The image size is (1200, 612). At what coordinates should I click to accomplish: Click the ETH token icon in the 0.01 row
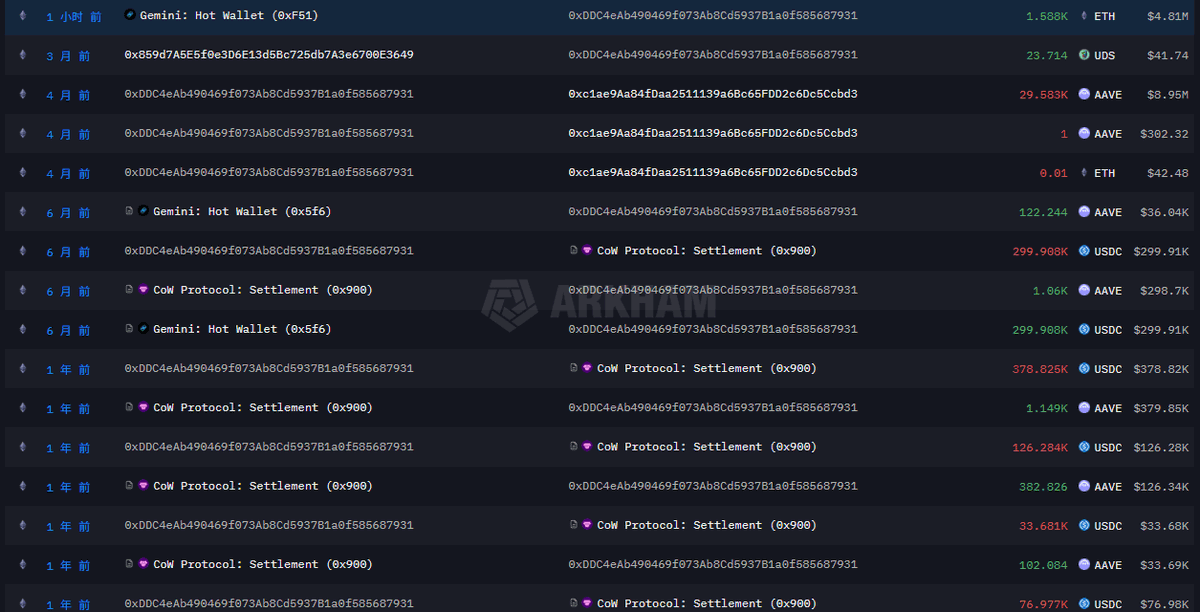point(1084,173)
